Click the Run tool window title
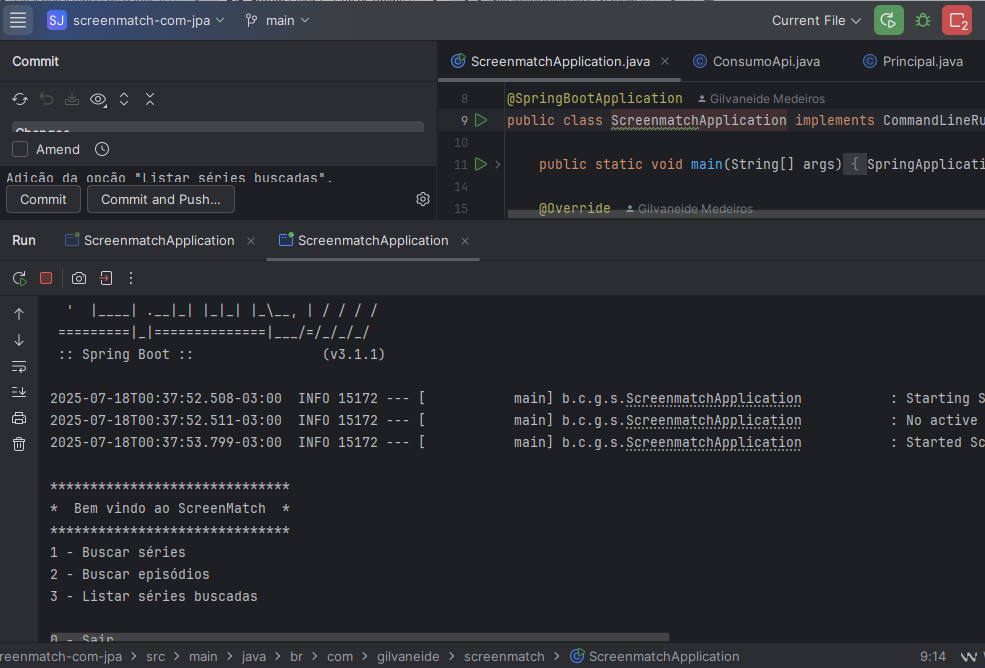 coord(24,241)
